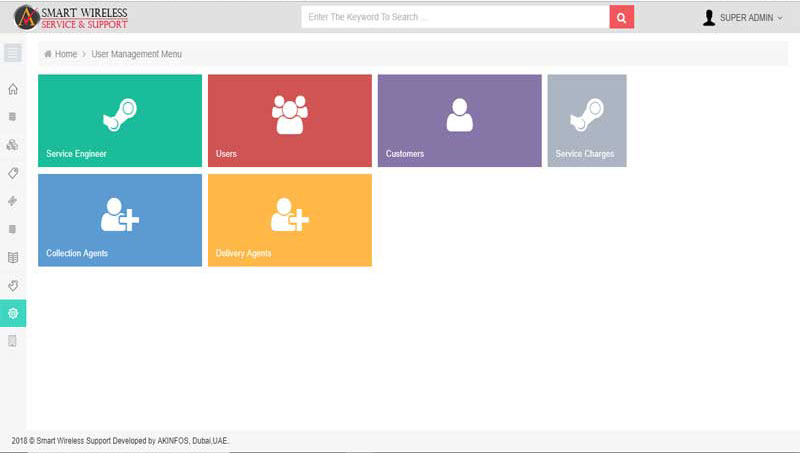Select the tag icon in sidebar

click(13, 173)
